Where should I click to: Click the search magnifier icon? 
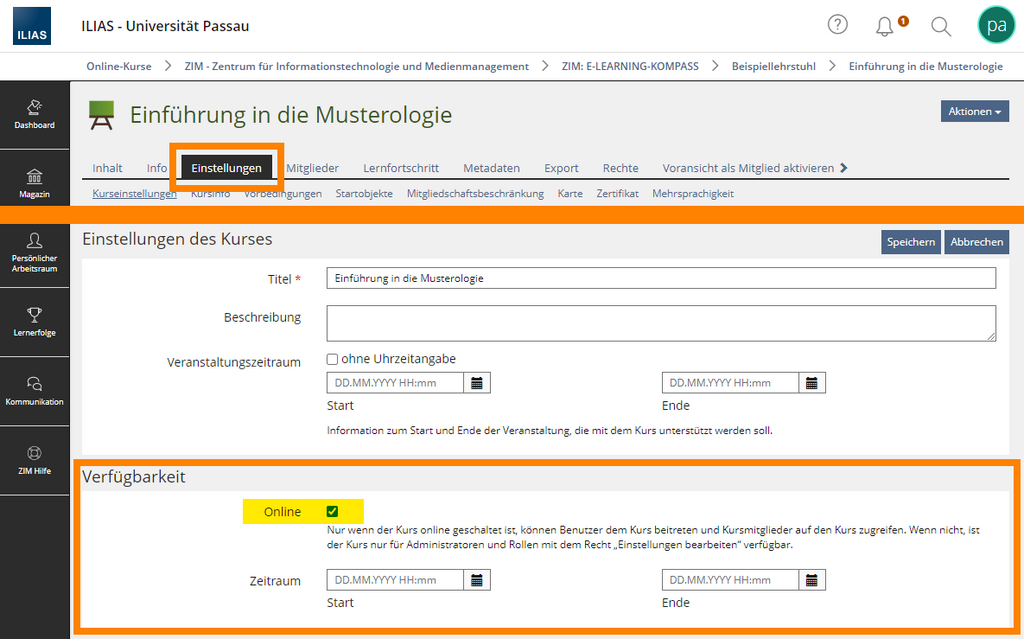(x=940, y=27)
